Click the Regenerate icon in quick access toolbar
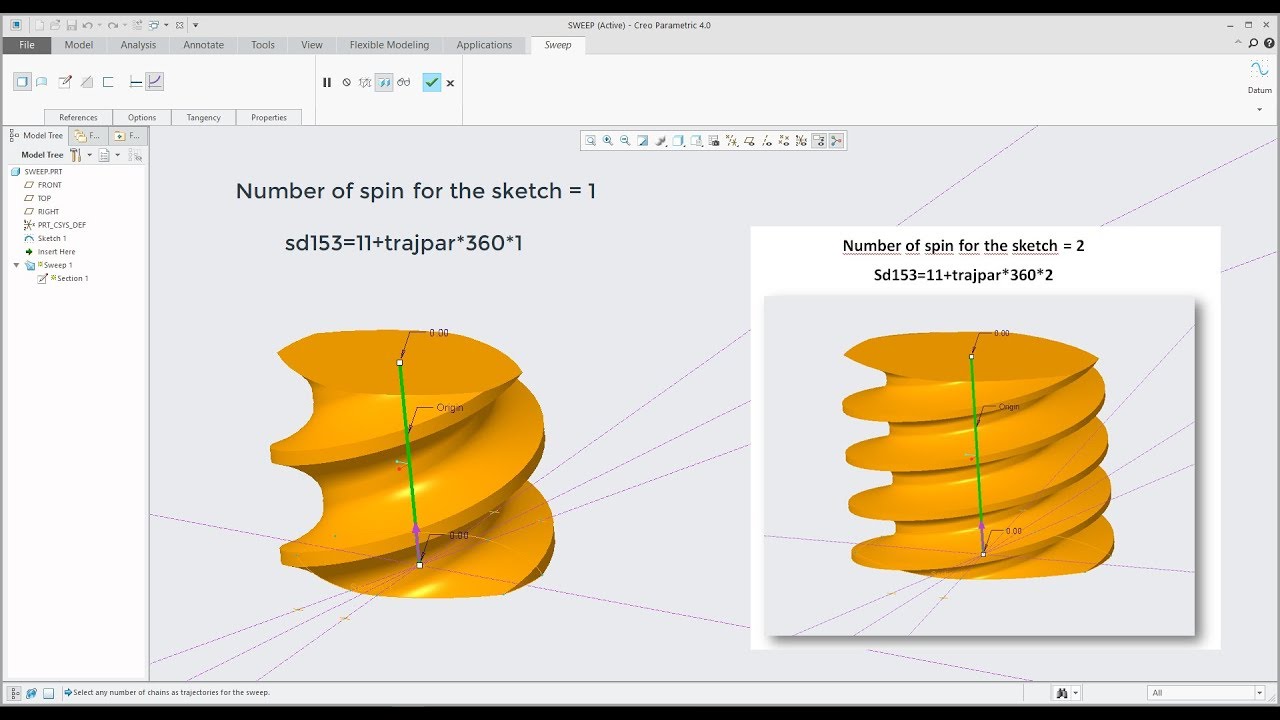Screen dimensions: 1280x720 click(x=137, y=25)
